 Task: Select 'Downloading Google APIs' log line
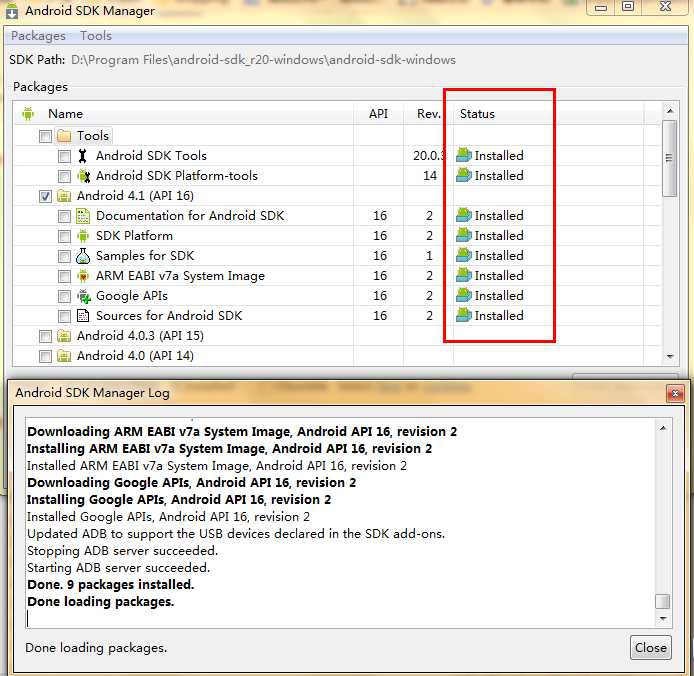pos(191,483)
